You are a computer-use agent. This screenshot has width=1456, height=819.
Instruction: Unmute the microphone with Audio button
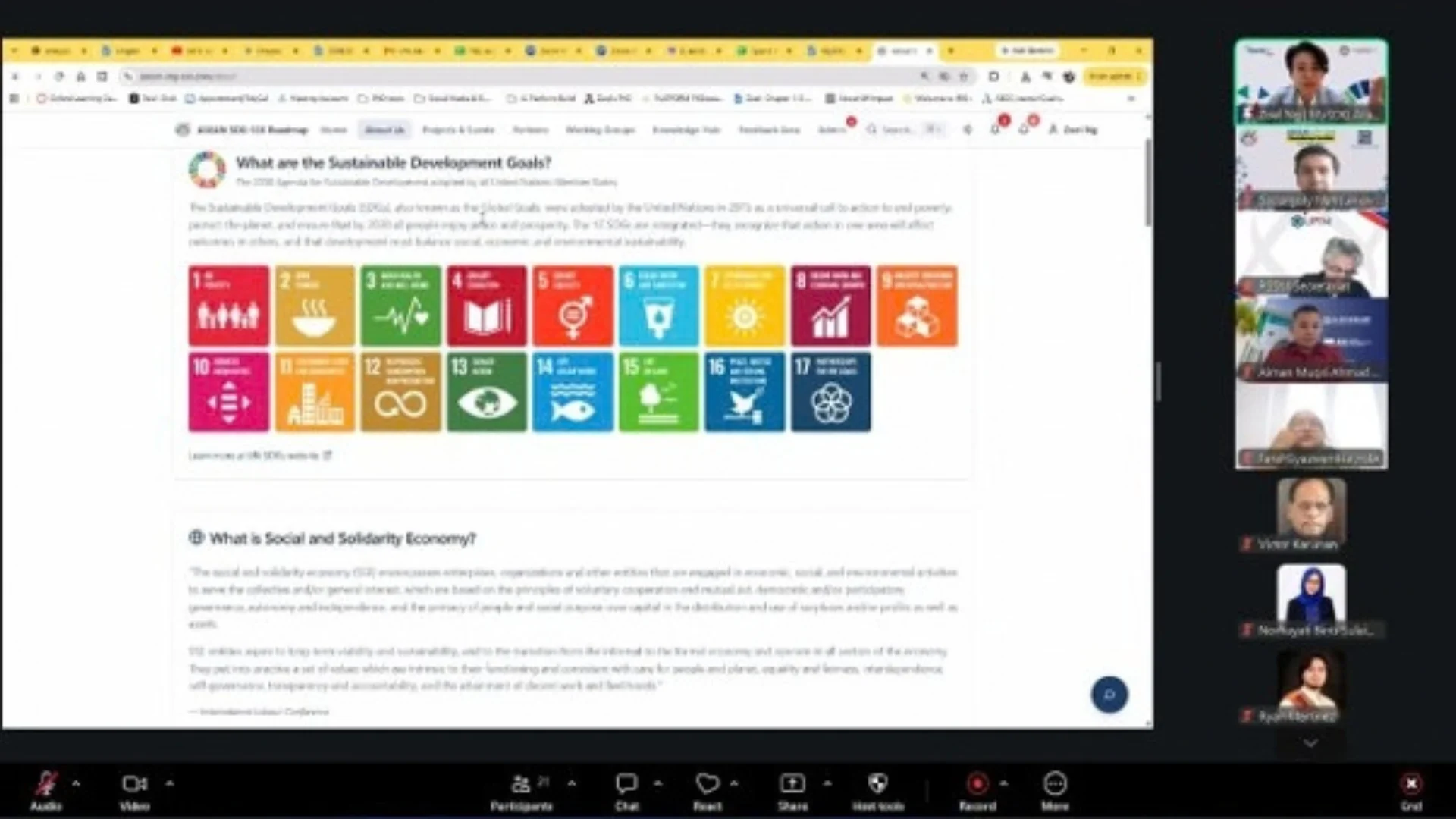[x=46, y=790]
